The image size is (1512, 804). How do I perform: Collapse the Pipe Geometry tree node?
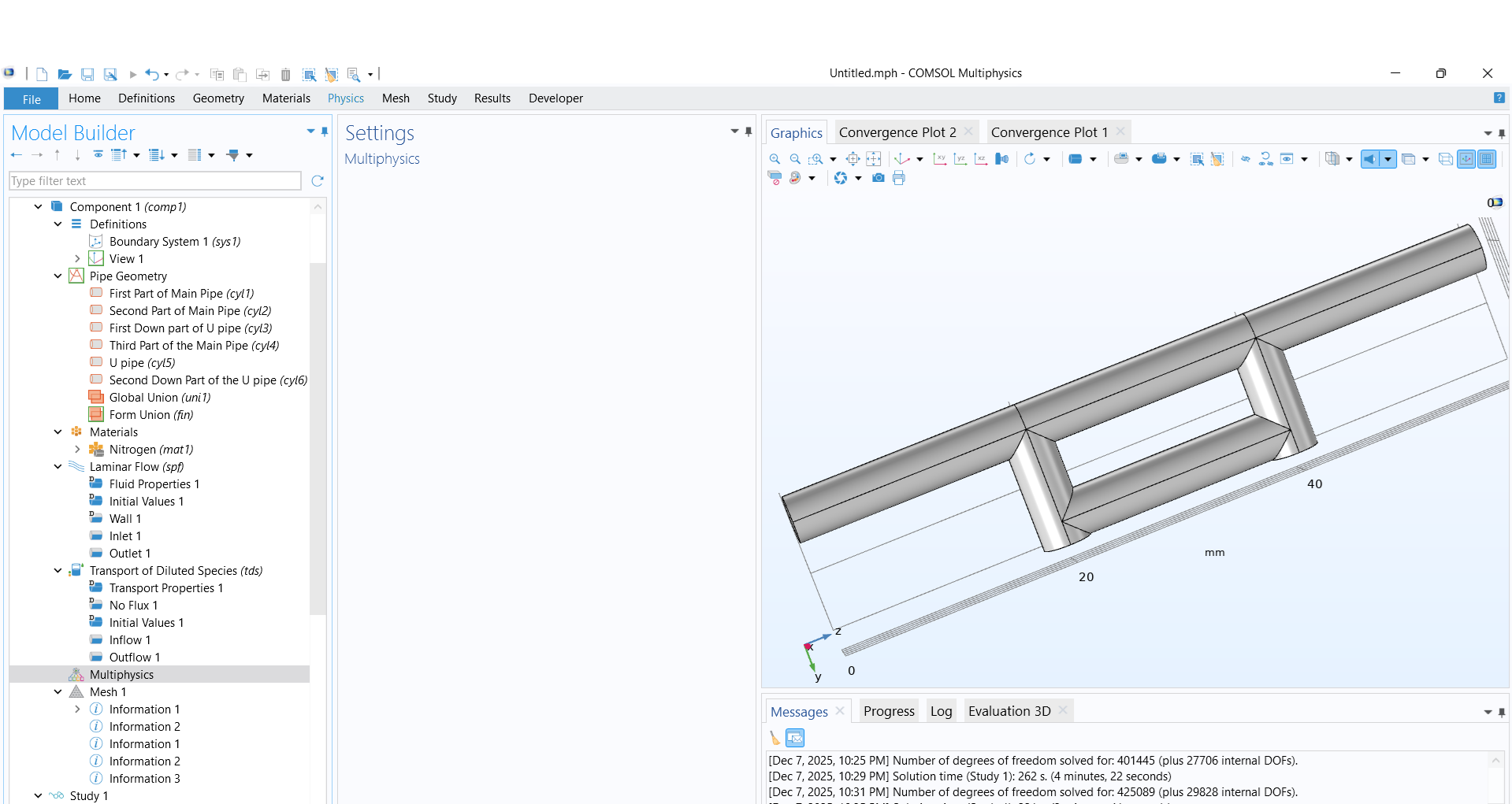click(58, 276)
